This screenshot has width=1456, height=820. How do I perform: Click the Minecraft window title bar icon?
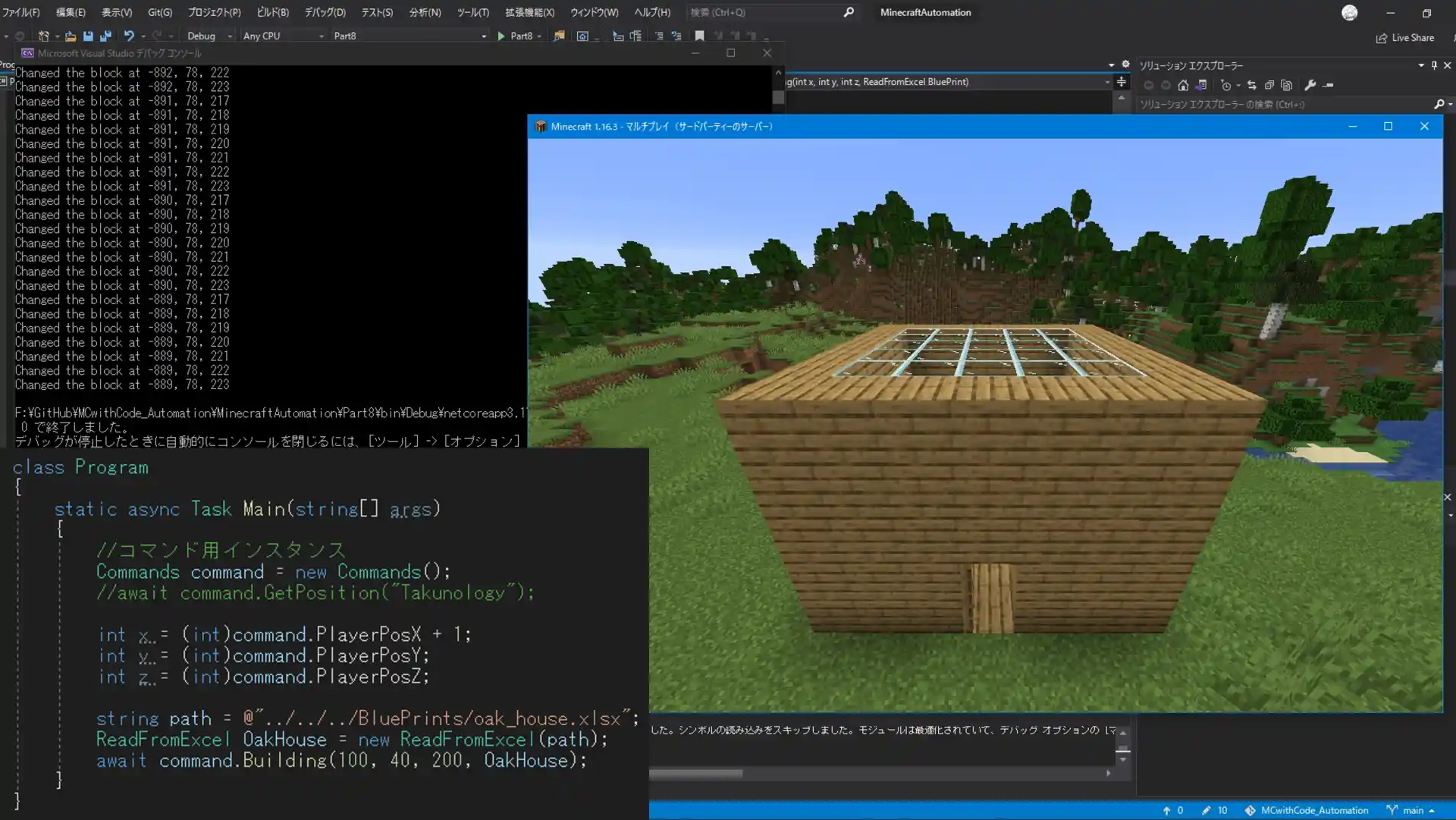coord(540,127)
